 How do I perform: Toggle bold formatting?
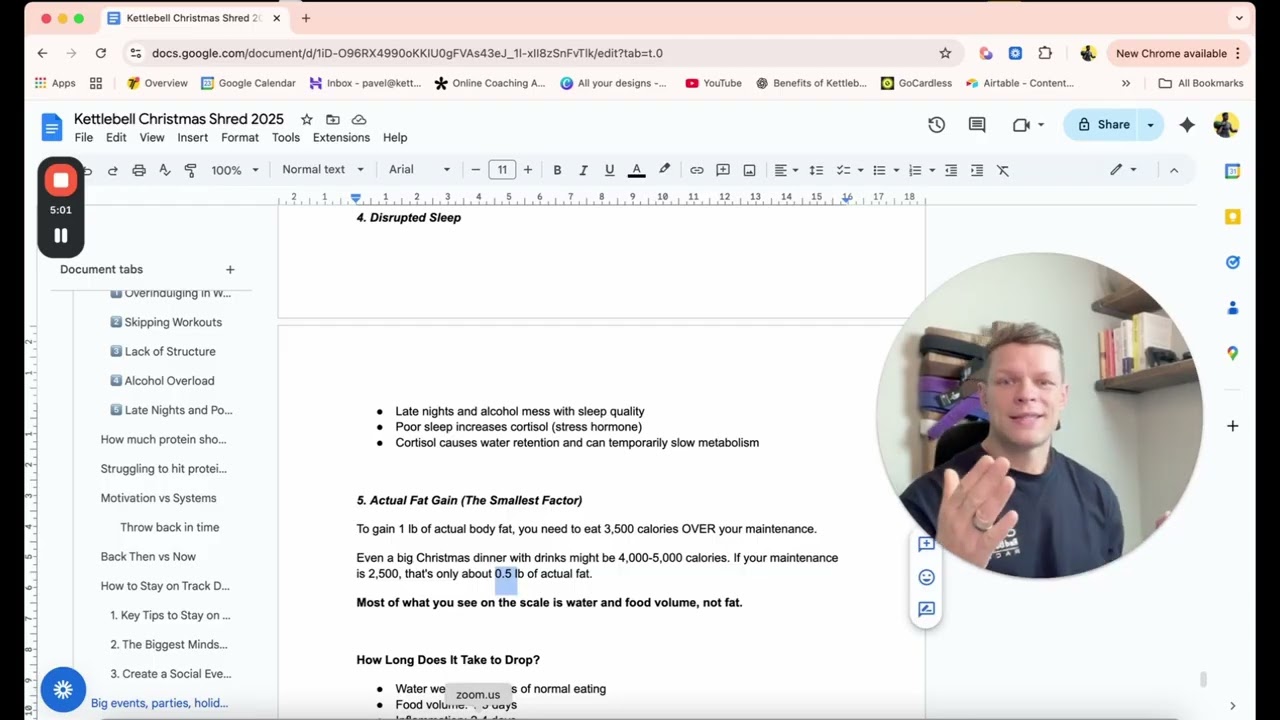tap(557, 170)
